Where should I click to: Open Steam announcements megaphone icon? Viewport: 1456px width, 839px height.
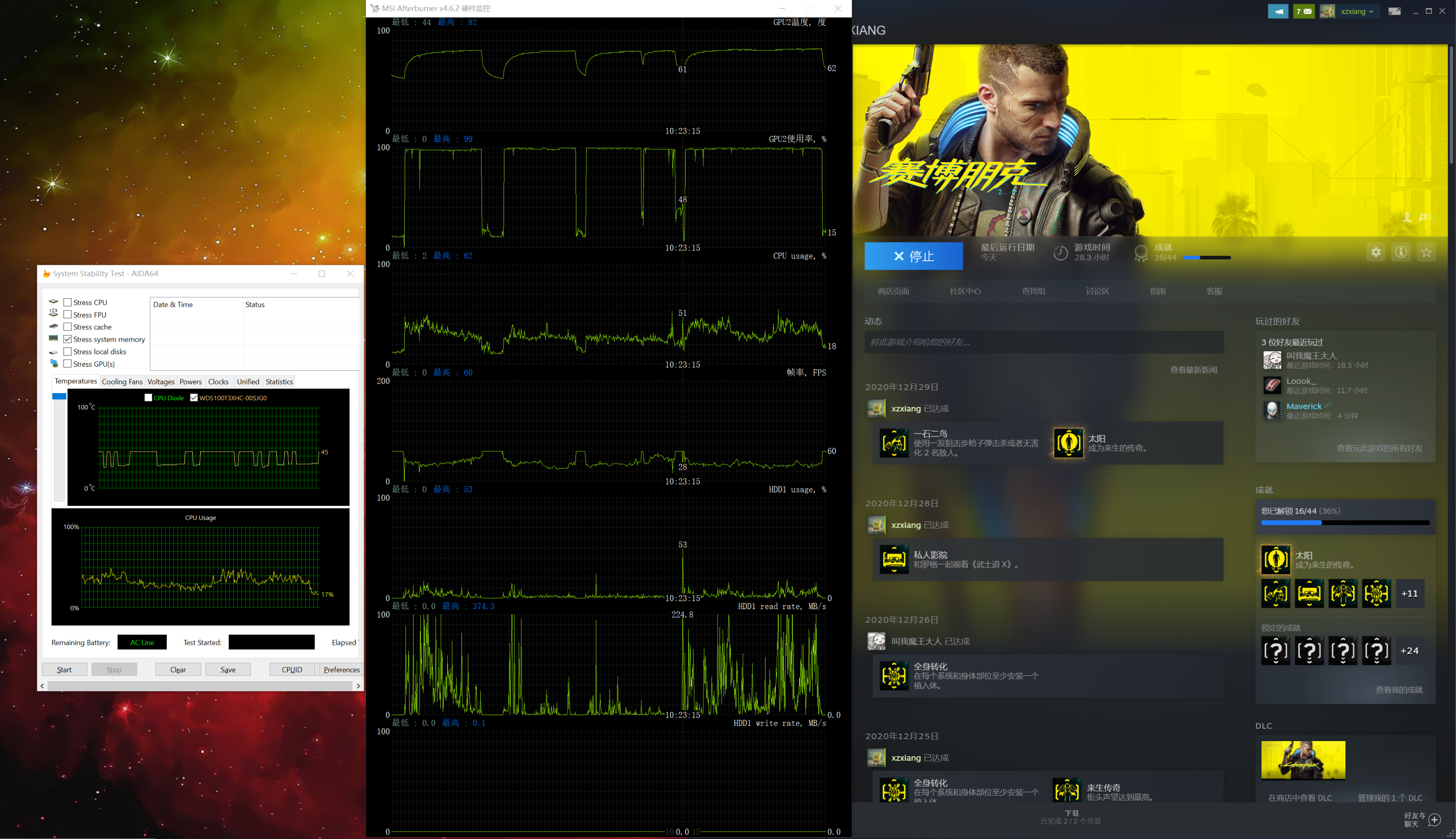point(1278,12)
